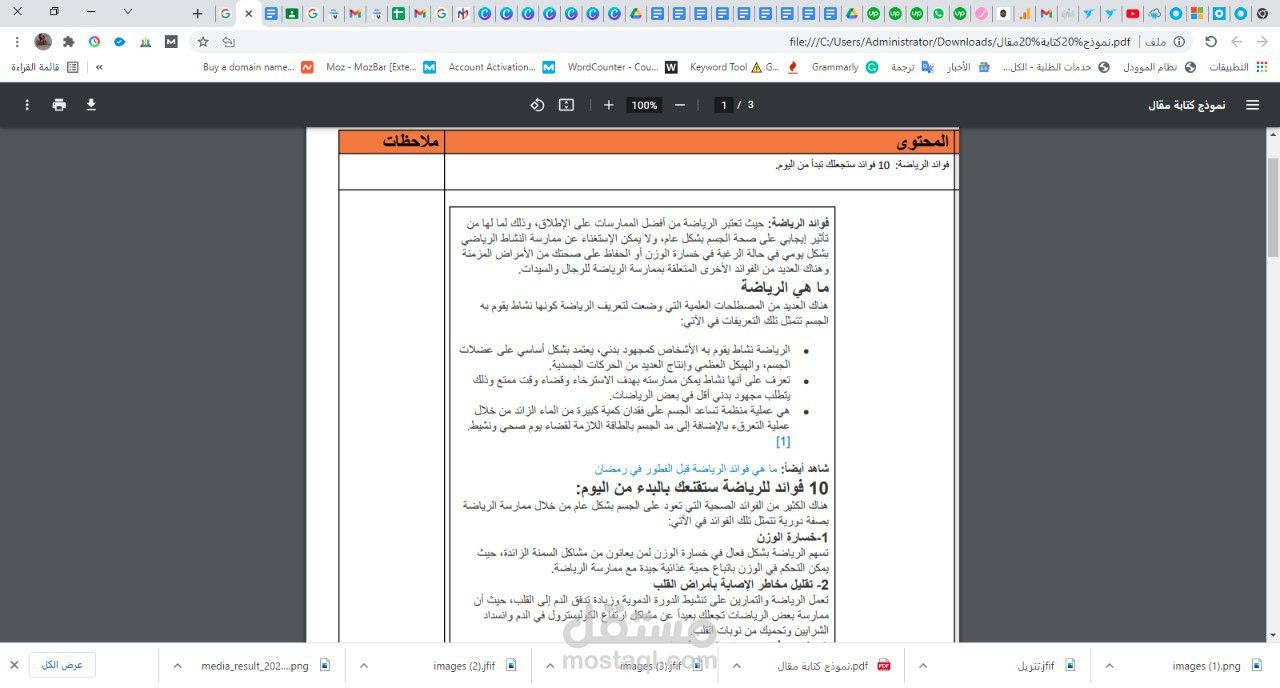Open Moz - MozBar bookmark

(x=381, y=67)
